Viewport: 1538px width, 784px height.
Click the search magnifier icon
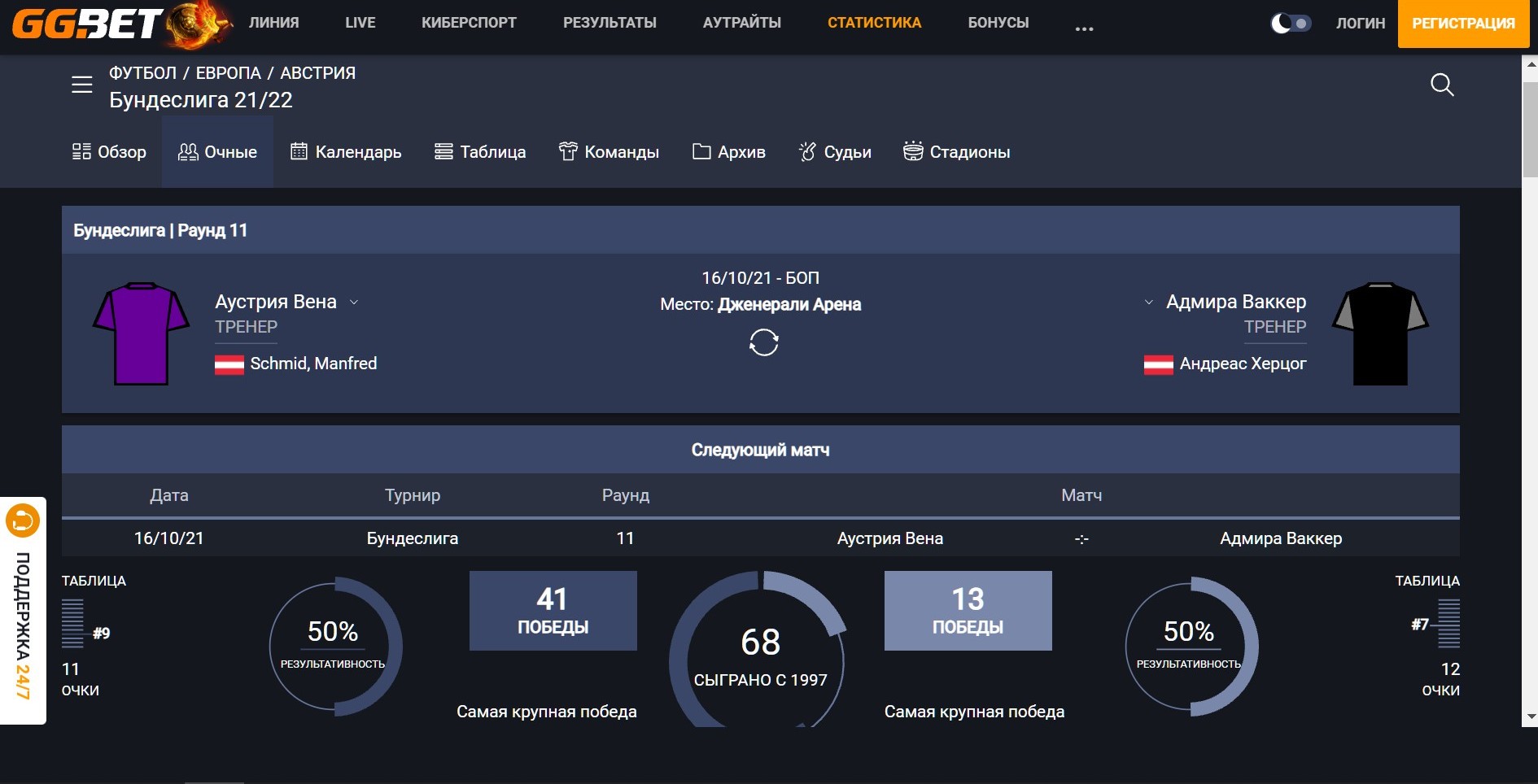[1442, 85]
